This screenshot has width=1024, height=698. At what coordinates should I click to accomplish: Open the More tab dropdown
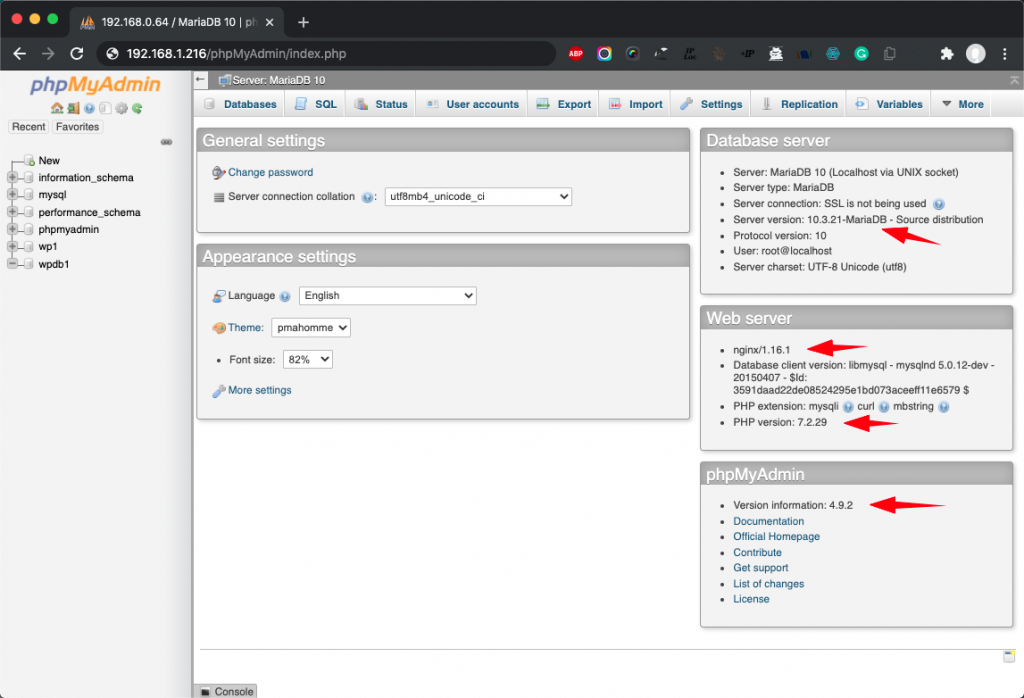pyautogui.click(x=963, y=104)
